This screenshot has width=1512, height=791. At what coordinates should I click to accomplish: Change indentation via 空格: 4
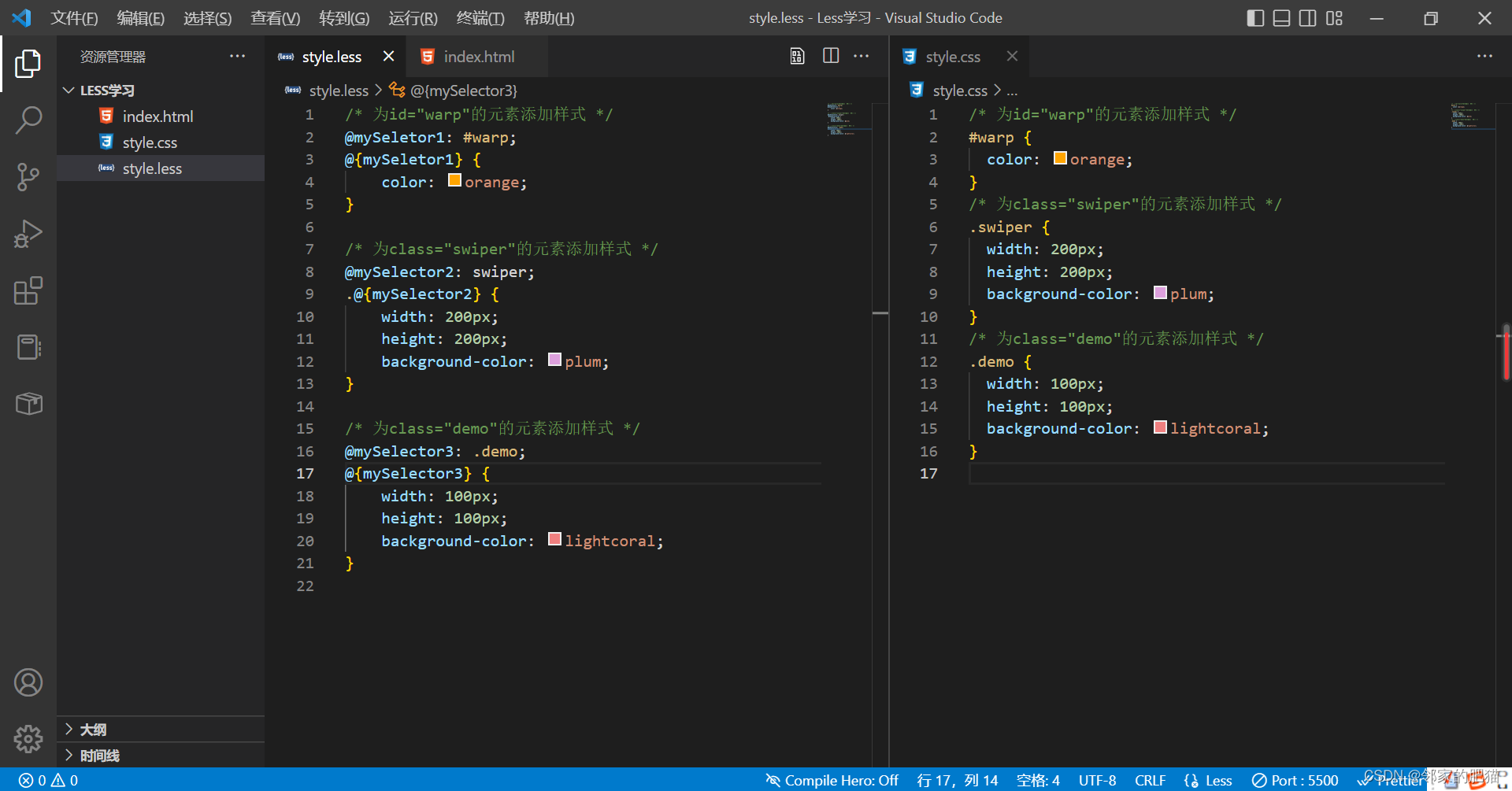[x=1038, y=780]
